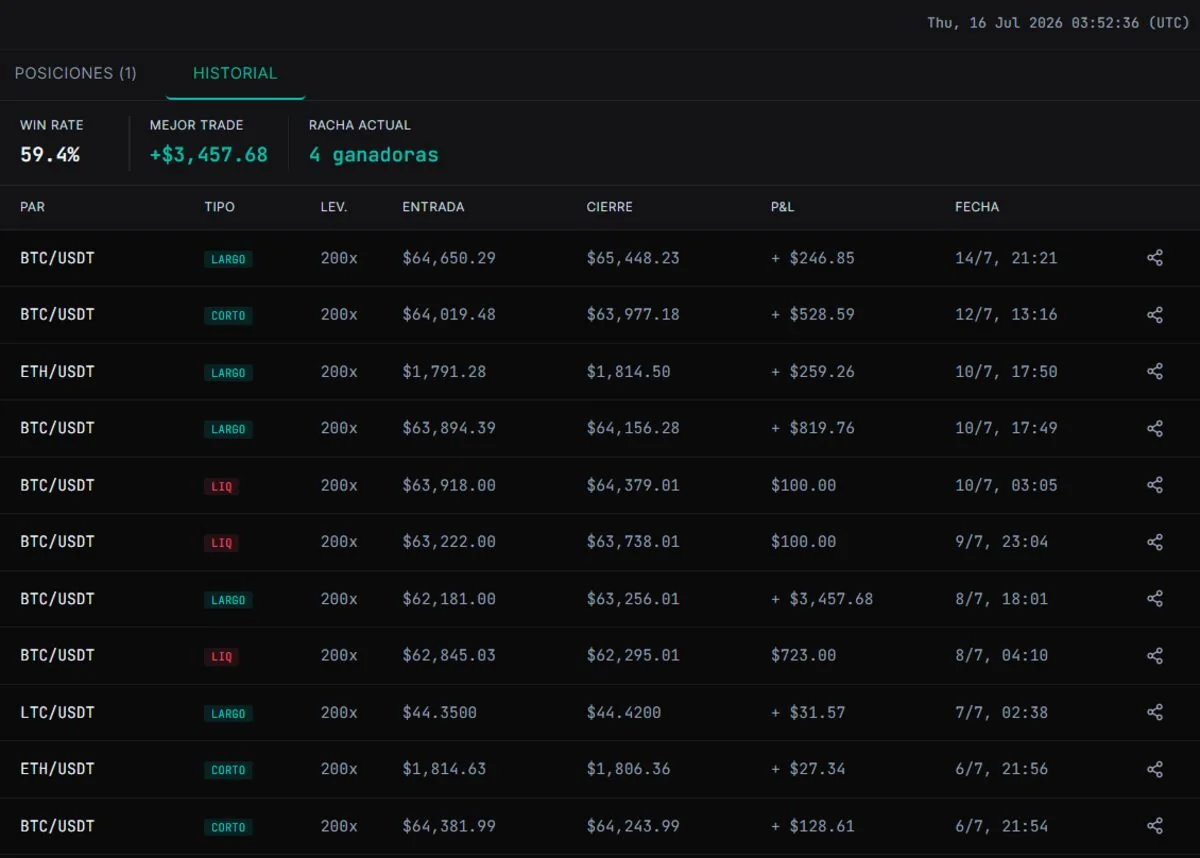The image size is (1200, 858).
Task: Select LIQ badge on the 10/7, 03:05 row
Action: click(x=221, y=486)
